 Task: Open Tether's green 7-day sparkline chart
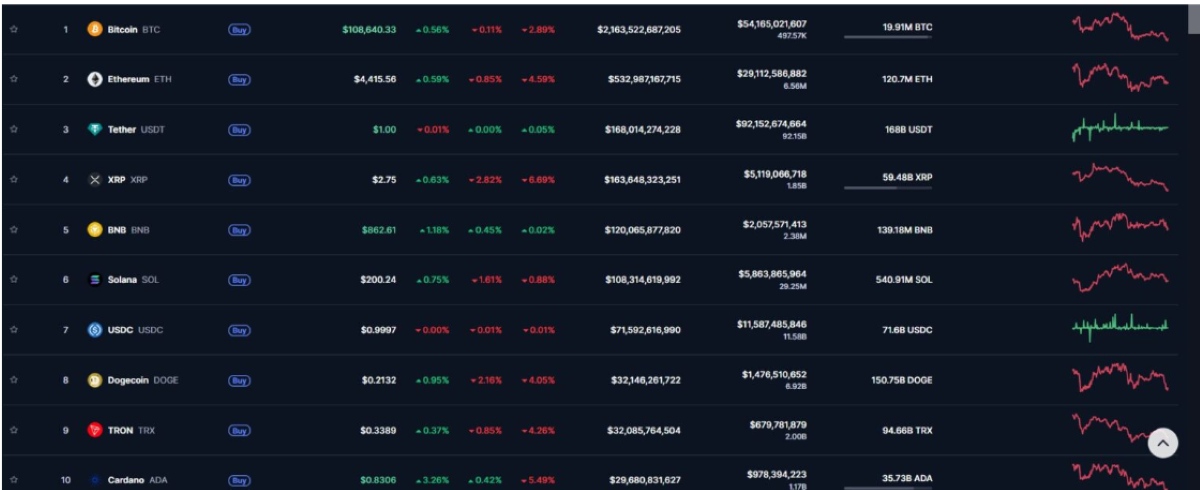tap(1120, 128)
